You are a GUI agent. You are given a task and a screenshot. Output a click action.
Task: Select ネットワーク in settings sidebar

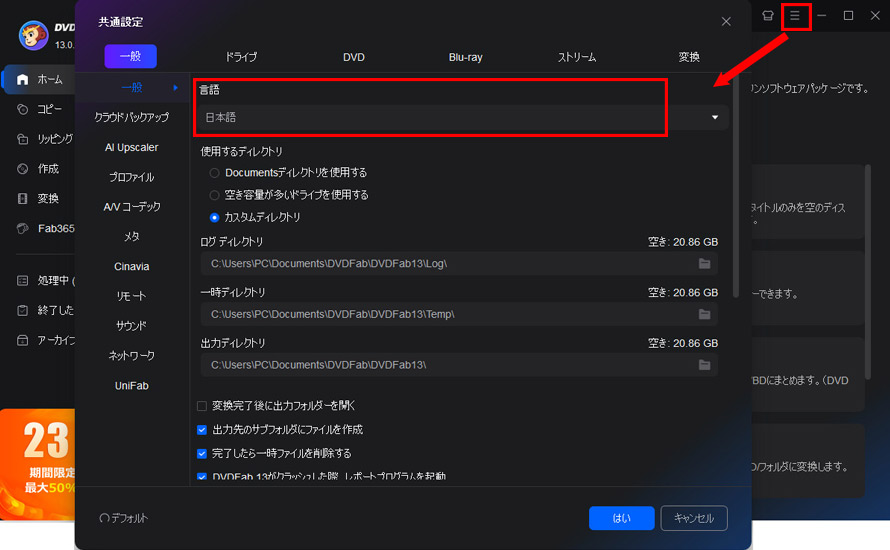(132, 355)
